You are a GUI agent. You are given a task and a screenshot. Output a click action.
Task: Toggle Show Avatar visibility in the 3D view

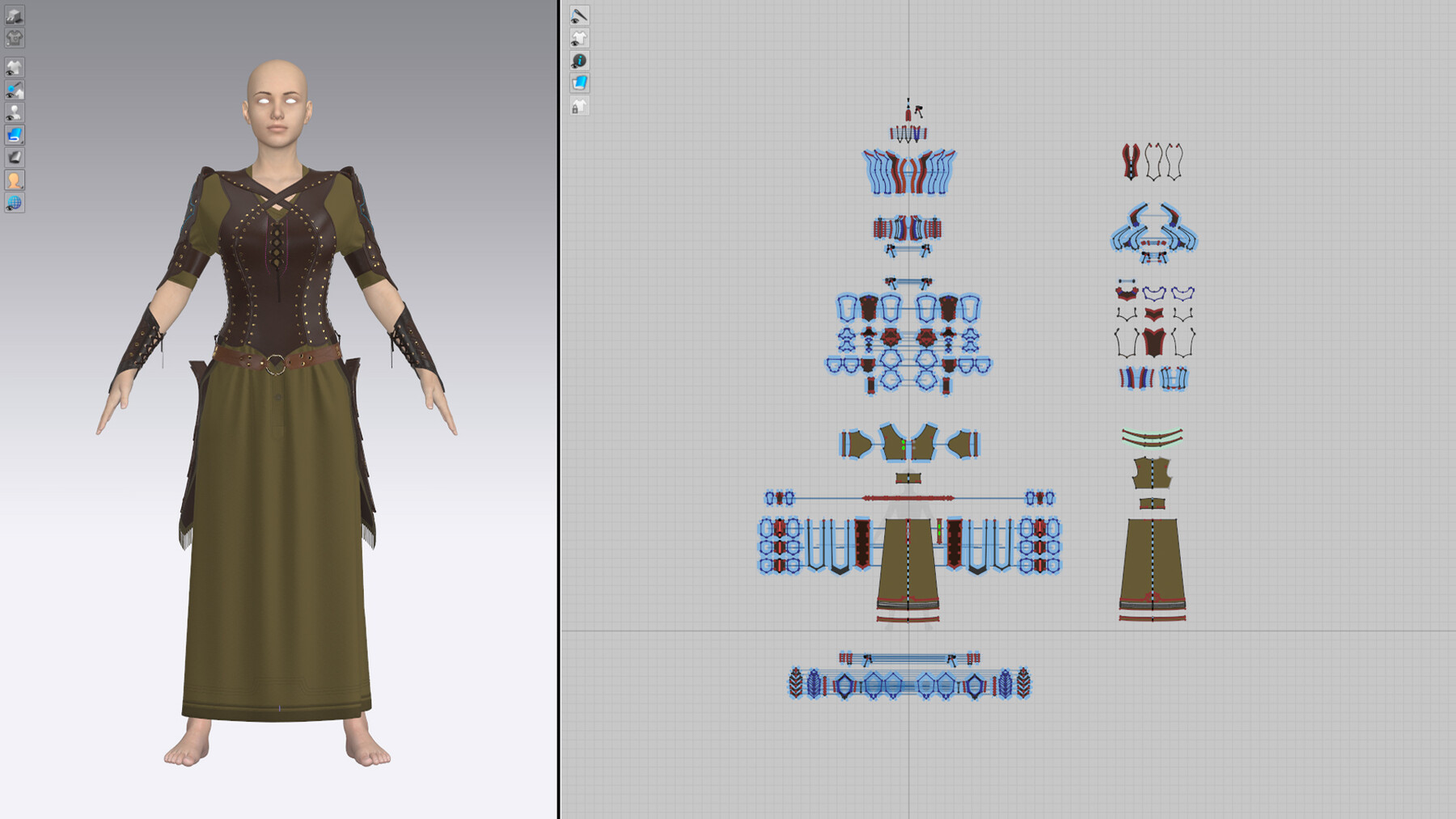(14, 112)
